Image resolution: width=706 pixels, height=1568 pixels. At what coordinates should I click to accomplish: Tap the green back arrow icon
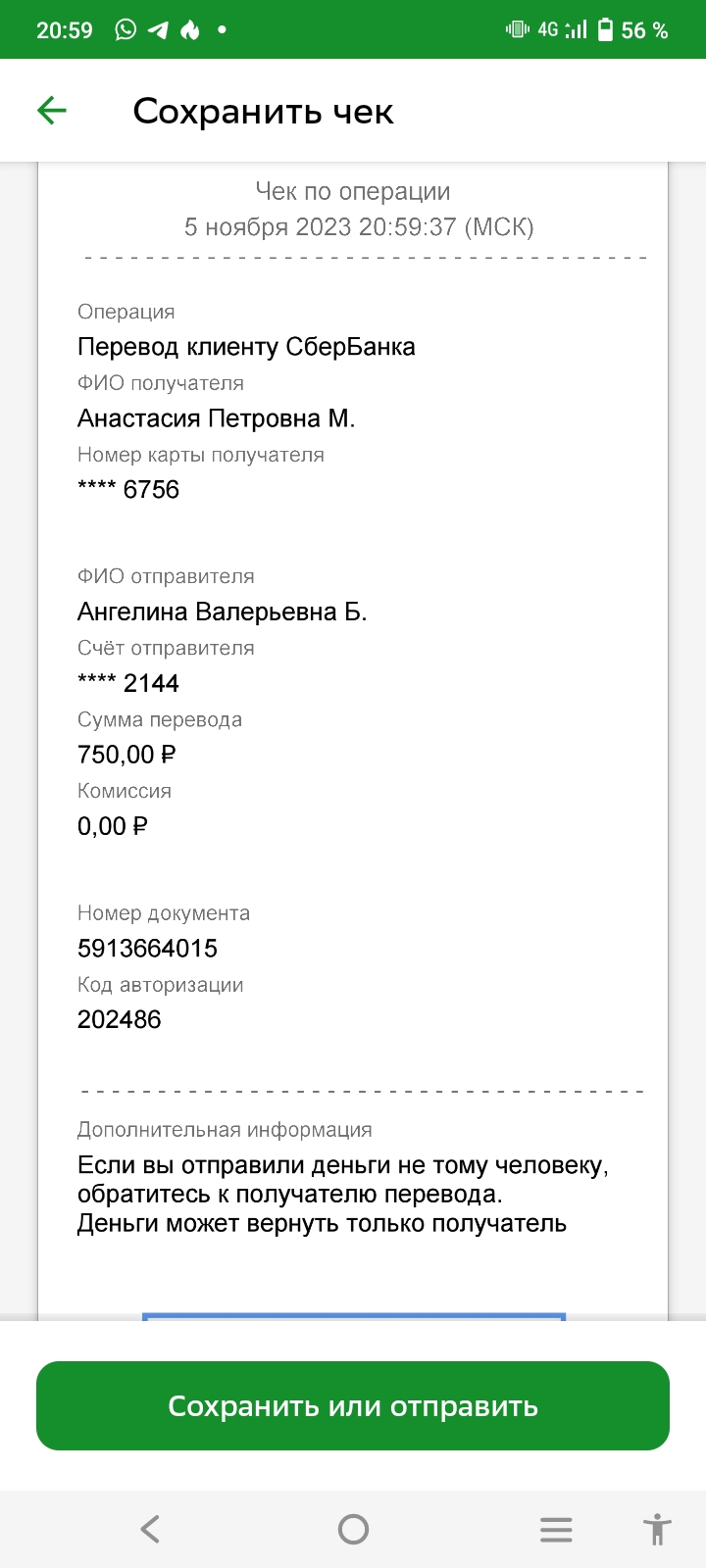coord(52,111)
